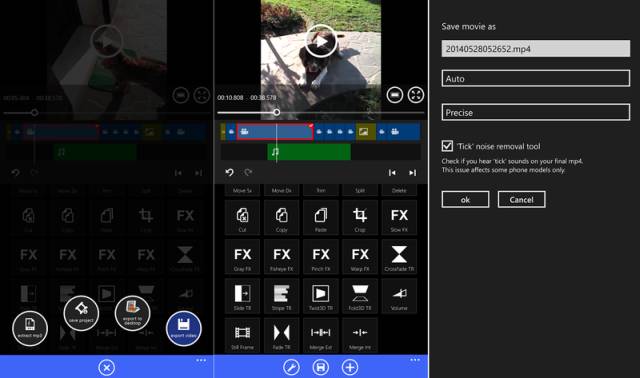The height and width of the screenshot is (378, 640).
Task: Tap the Move Dx tile
Action: pyautogui.click(x=282, y=190)
